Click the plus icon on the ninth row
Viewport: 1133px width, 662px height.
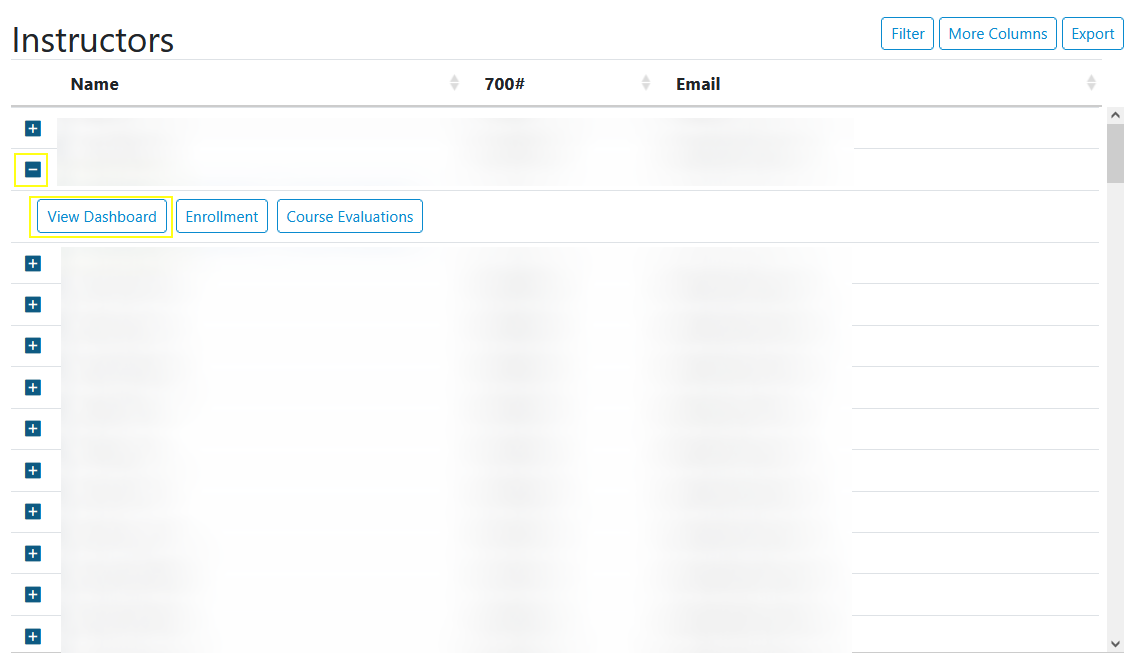click(33, 512)
